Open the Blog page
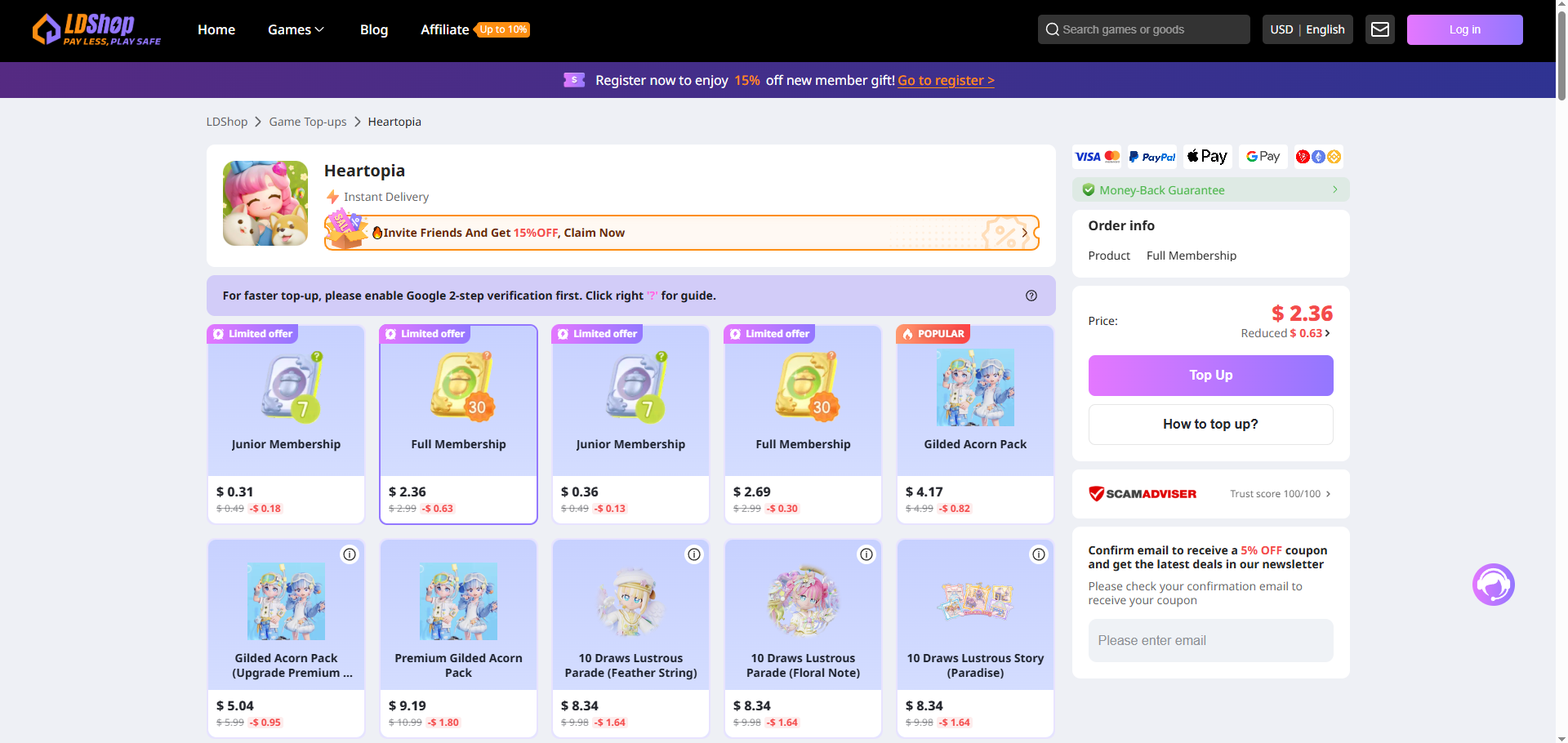The height and width of the screenshot is (743, 1568). pos(374,29)
